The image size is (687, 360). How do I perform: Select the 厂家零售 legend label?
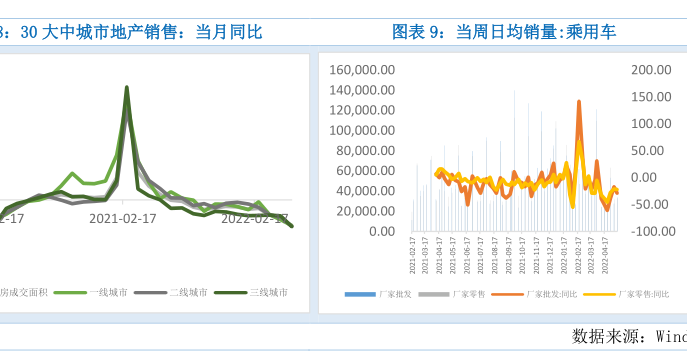click(x=469, y=294)
